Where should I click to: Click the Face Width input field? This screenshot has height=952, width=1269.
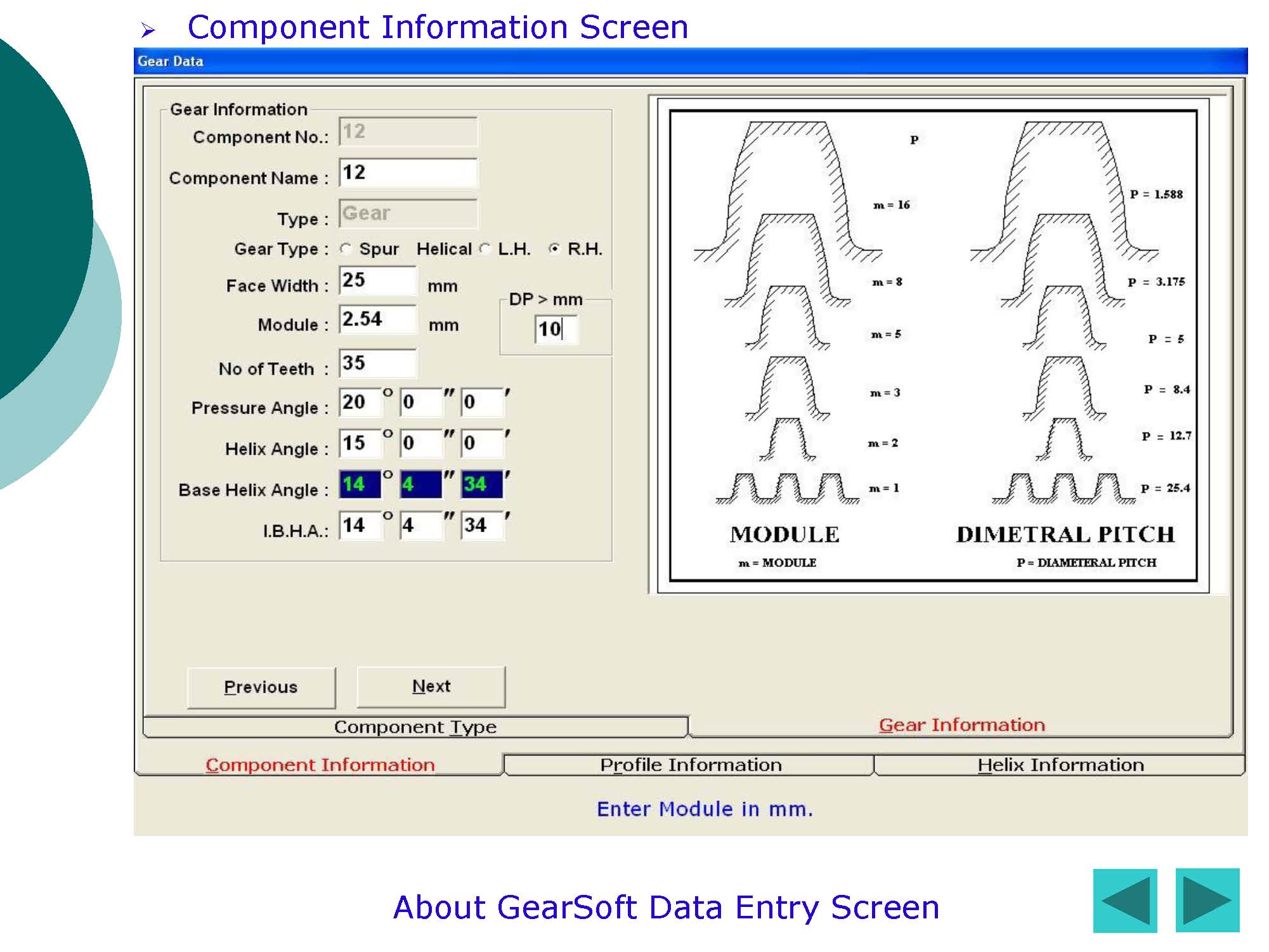point(378,280)
